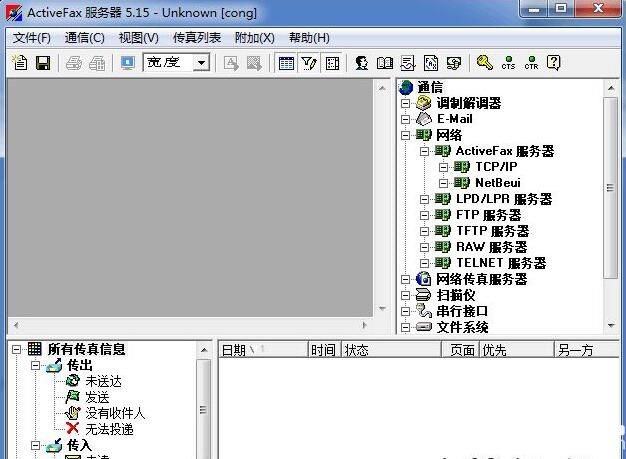Select the 发送 flag icon

pos(73,397)
